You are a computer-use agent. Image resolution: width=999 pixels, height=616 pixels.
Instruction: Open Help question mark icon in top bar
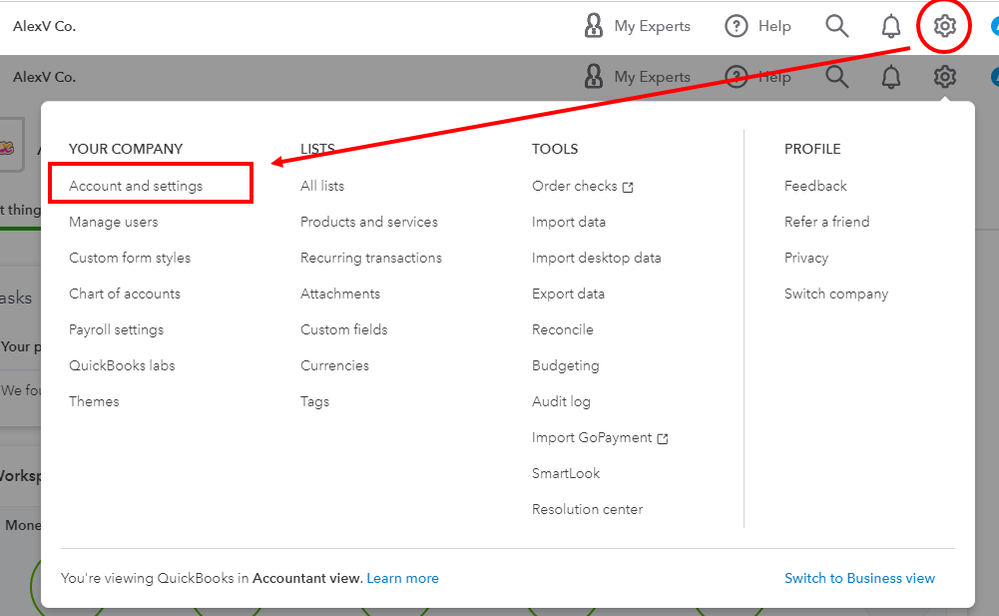pos(736,26)
